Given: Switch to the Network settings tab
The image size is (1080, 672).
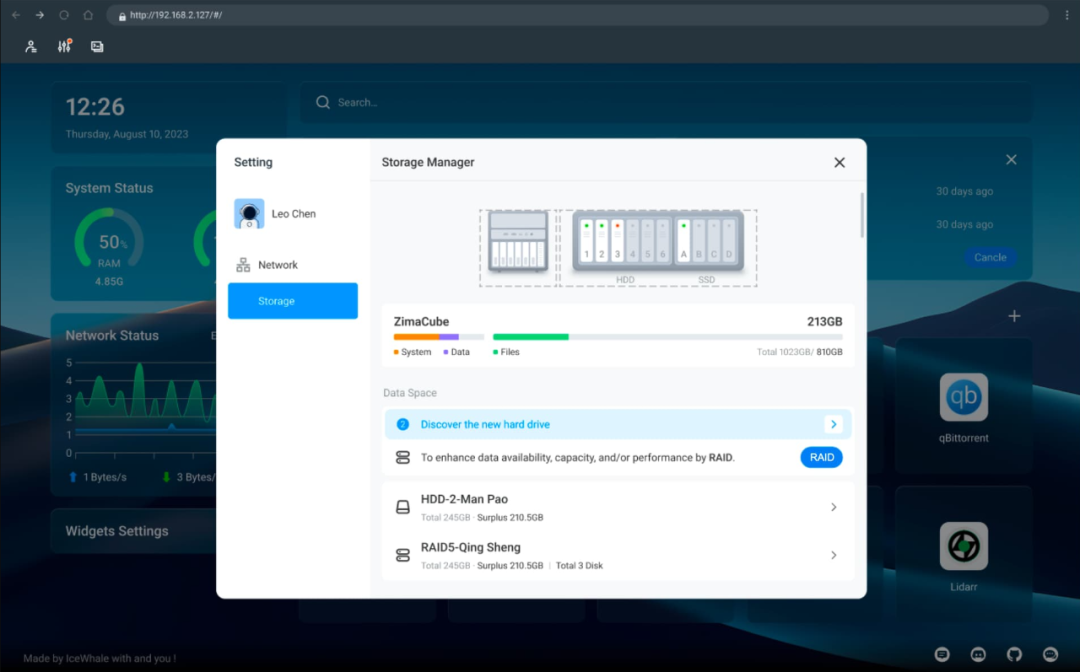Looking at the screenshot, I should point(277,265).
